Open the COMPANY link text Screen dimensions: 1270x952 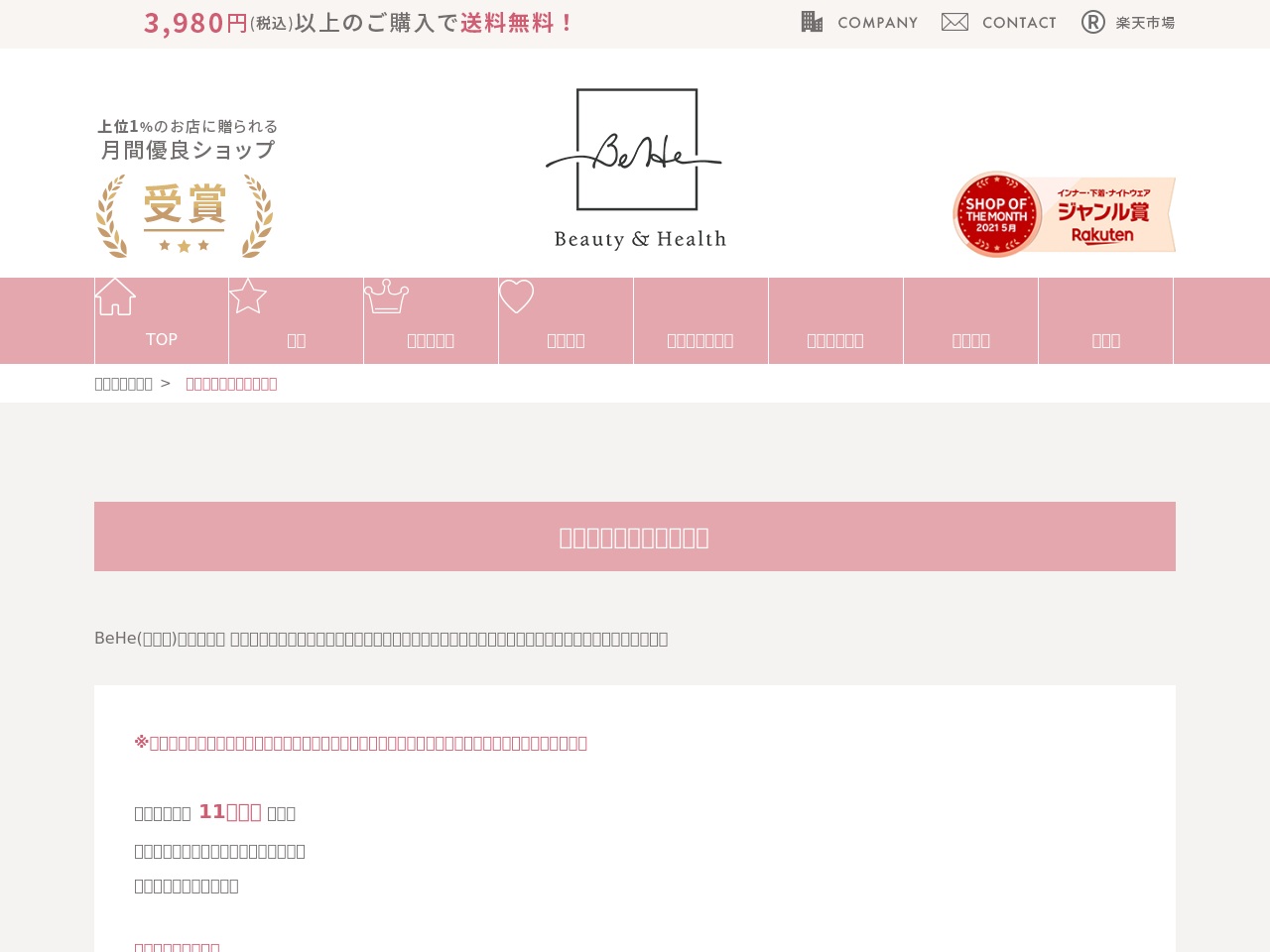[878, 23]
